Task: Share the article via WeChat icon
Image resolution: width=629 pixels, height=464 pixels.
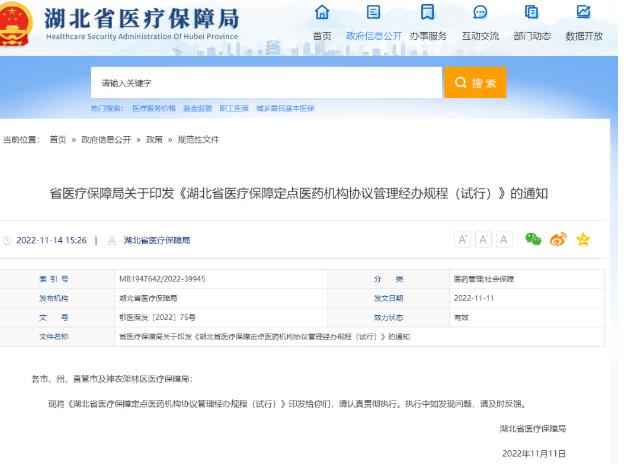Action: 533,239
